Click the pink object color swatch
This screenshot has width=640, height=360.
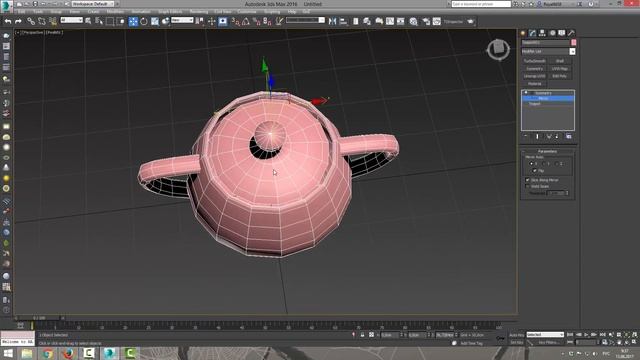(x=573, y=42)
